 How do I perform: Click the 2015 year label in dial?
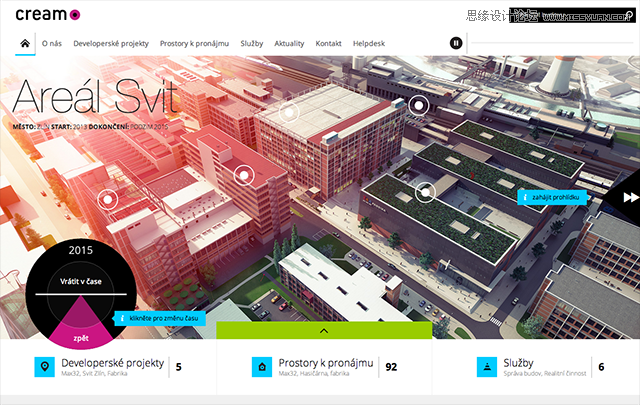[x=81, y=250]
